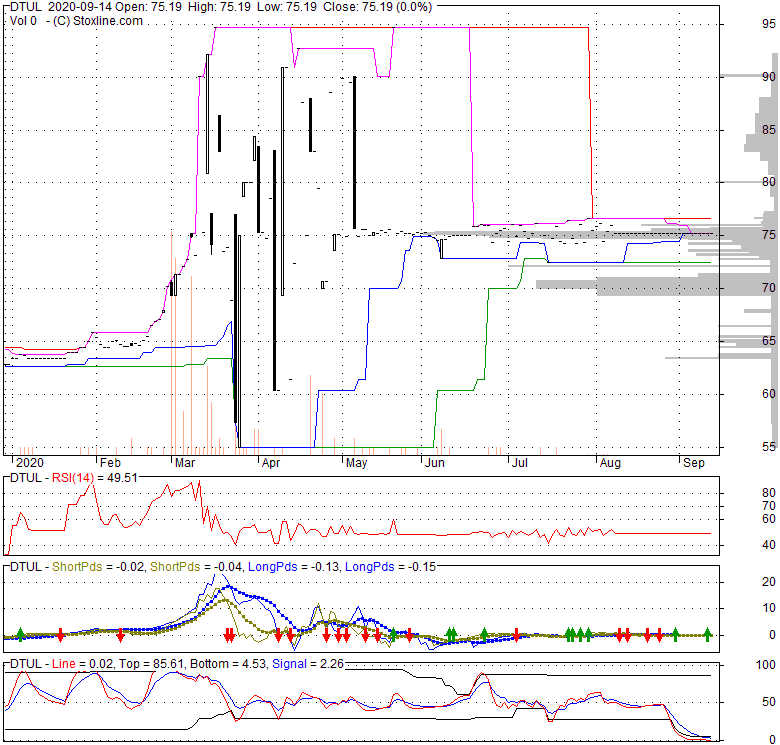780x745 pixels.
Task: Select the 'Sep' date axis label
Action: (693, 463)
